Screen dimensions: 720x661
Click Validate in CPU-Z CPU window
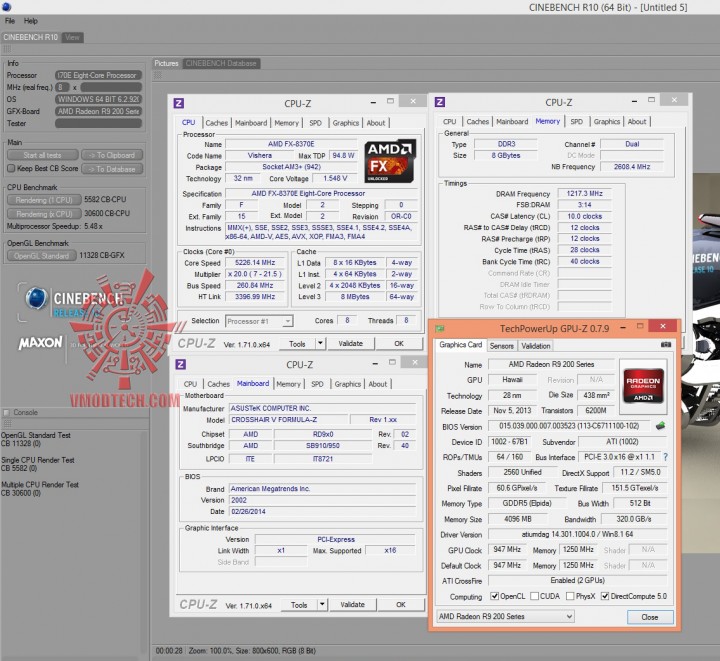[350, 343]
